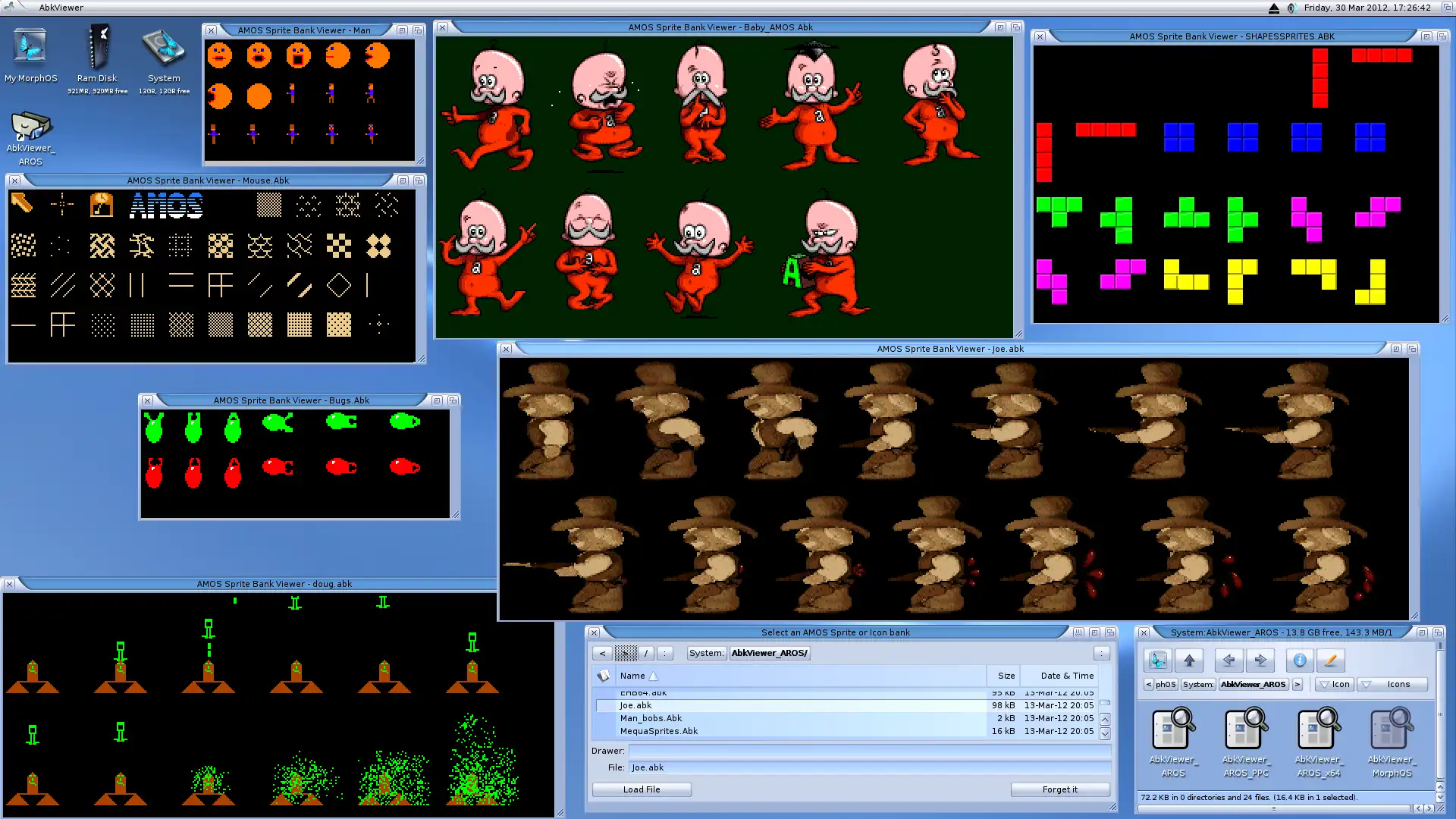Navigate back with left arrow toolbar icon

(x=1228, y=661)
